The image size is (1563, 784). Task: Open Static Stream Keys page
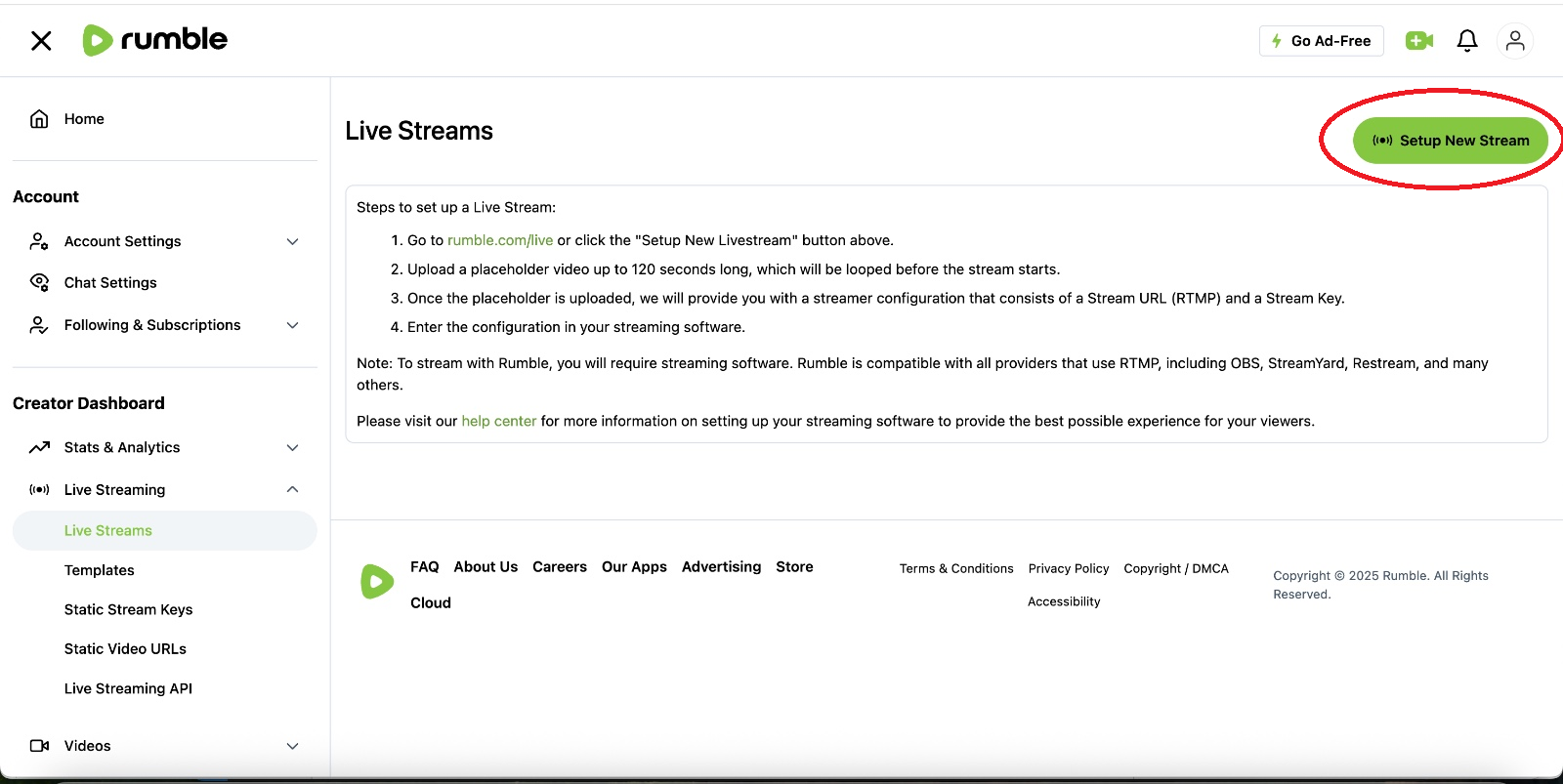coord(128,609)
